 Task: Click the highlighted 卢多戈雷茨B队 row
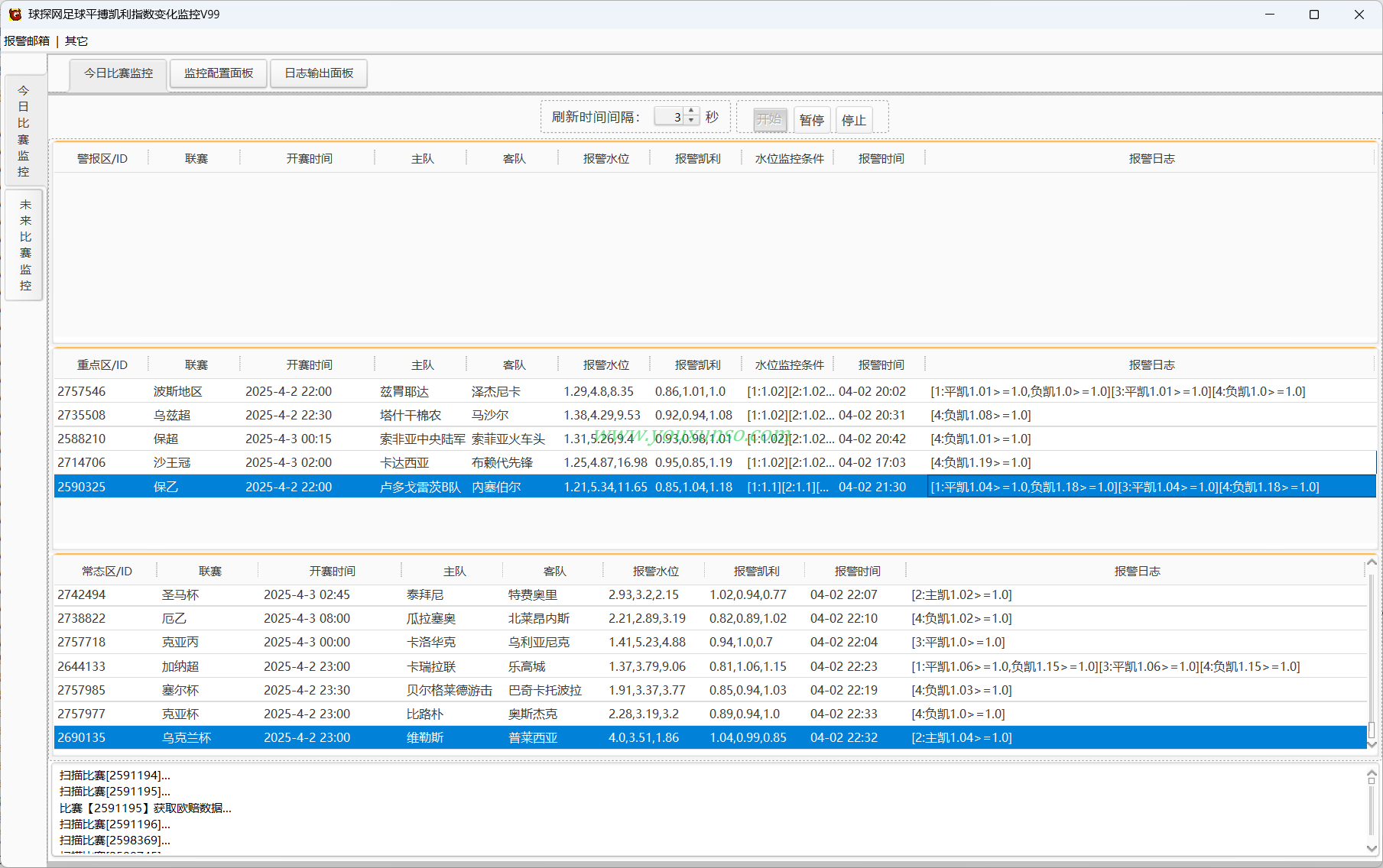tap(715, 487)
